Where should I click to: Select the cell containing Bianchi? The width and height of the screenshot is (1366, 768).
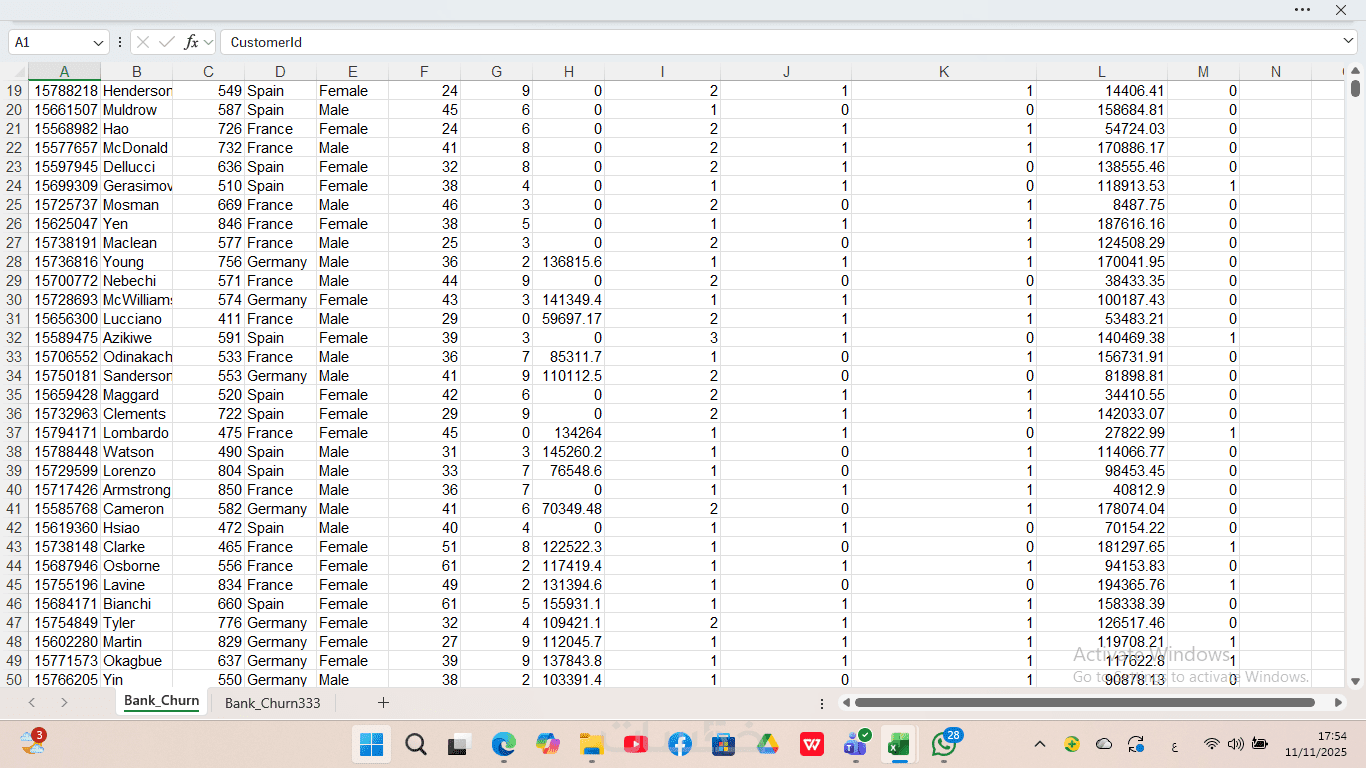137,604
